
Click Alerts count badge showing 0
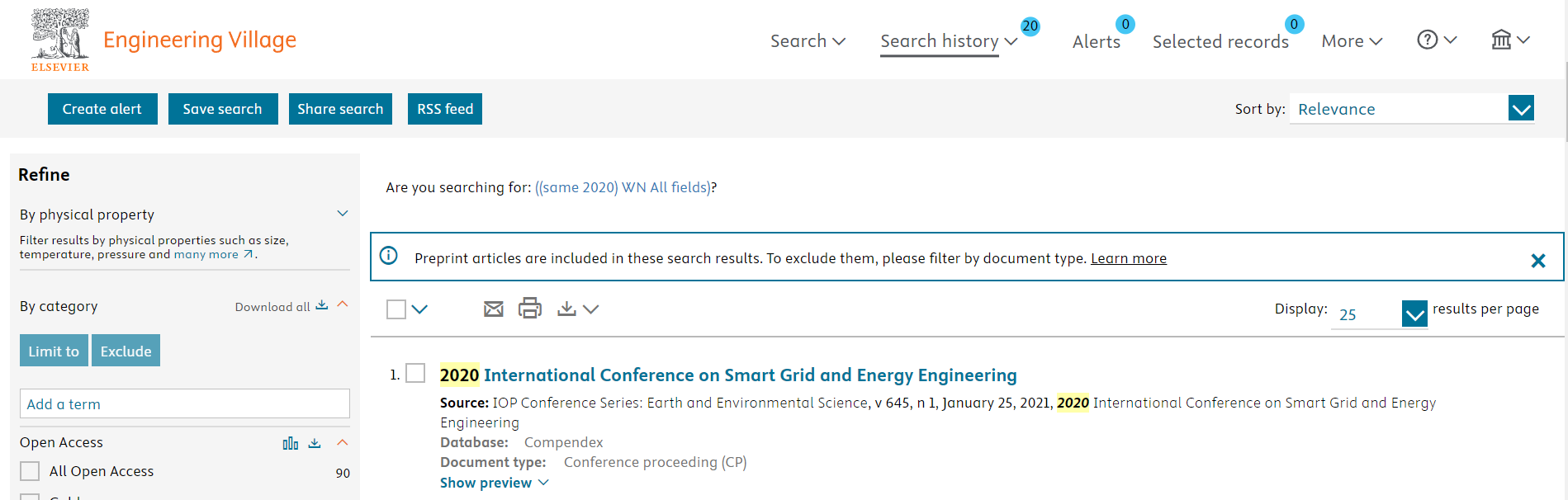click(1125, 24)
